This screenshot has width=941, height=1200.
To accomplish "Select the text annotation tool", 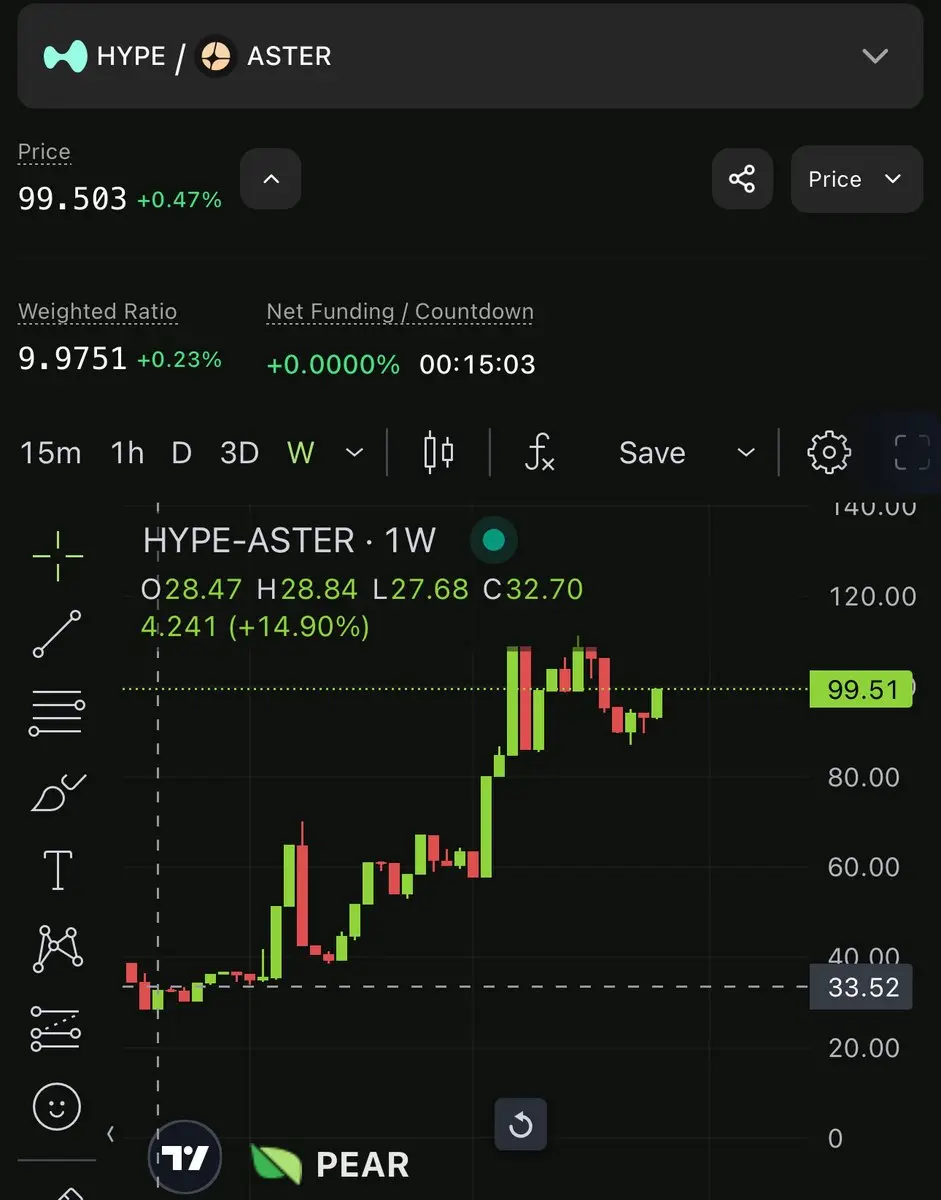I will [57, 870].
